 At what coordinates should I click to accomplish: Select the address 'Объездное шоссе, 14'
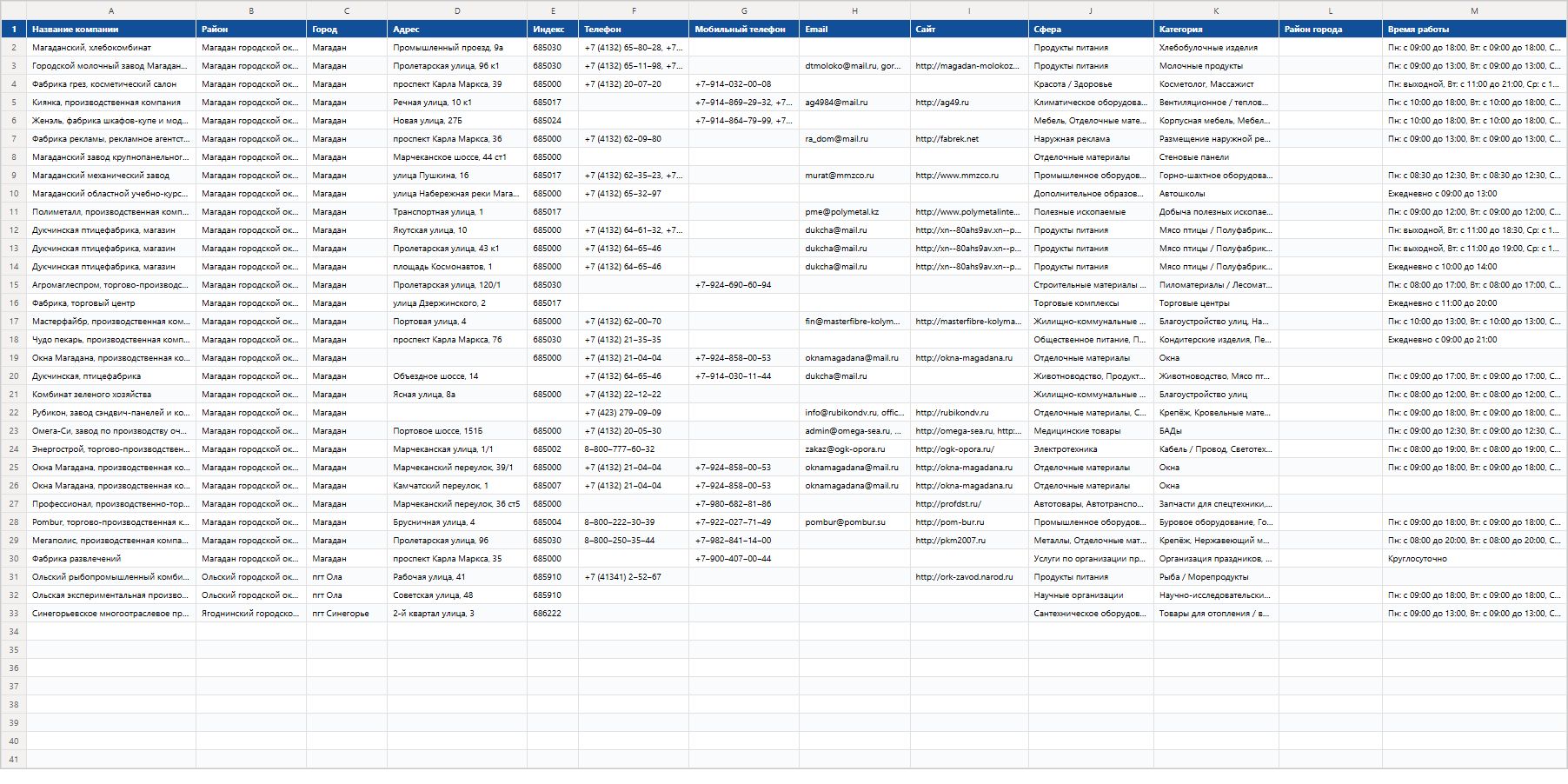tap(457, 376)
